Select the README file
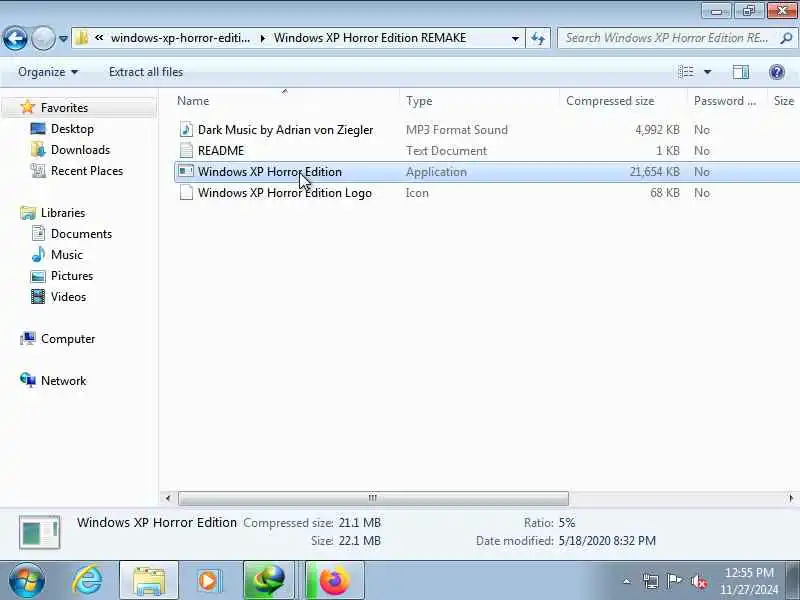 coord(221,151)
